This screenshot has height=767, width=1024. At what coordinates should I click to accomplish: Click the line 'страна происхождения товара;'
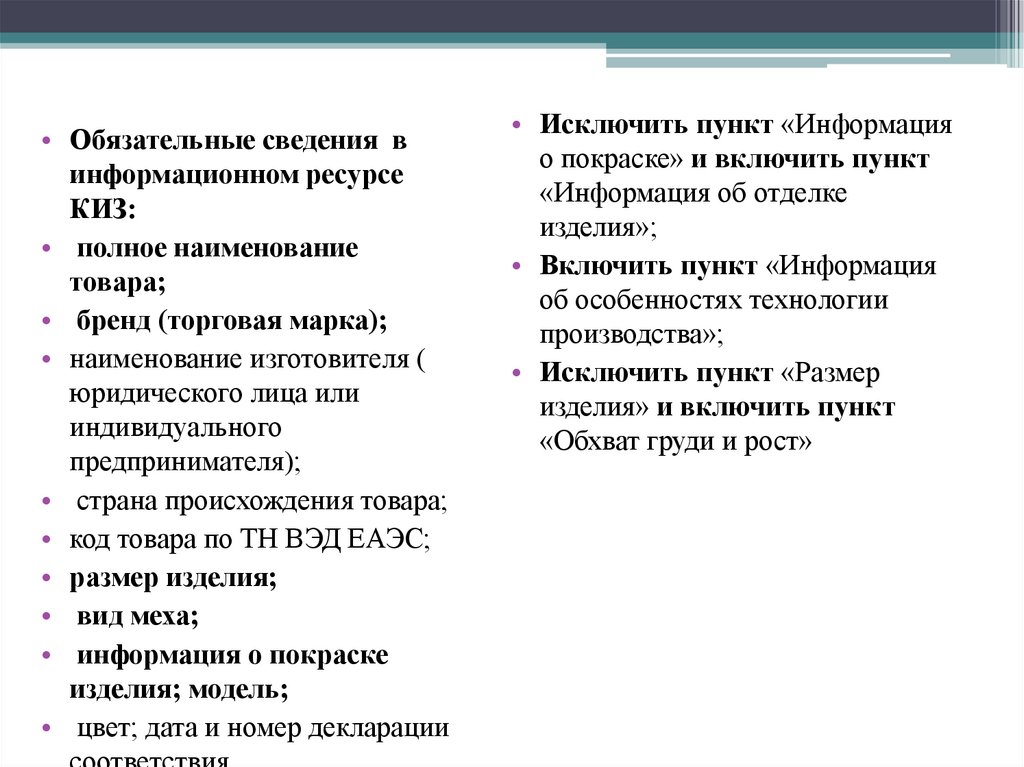pyautogui.click(x=262, y=501)
